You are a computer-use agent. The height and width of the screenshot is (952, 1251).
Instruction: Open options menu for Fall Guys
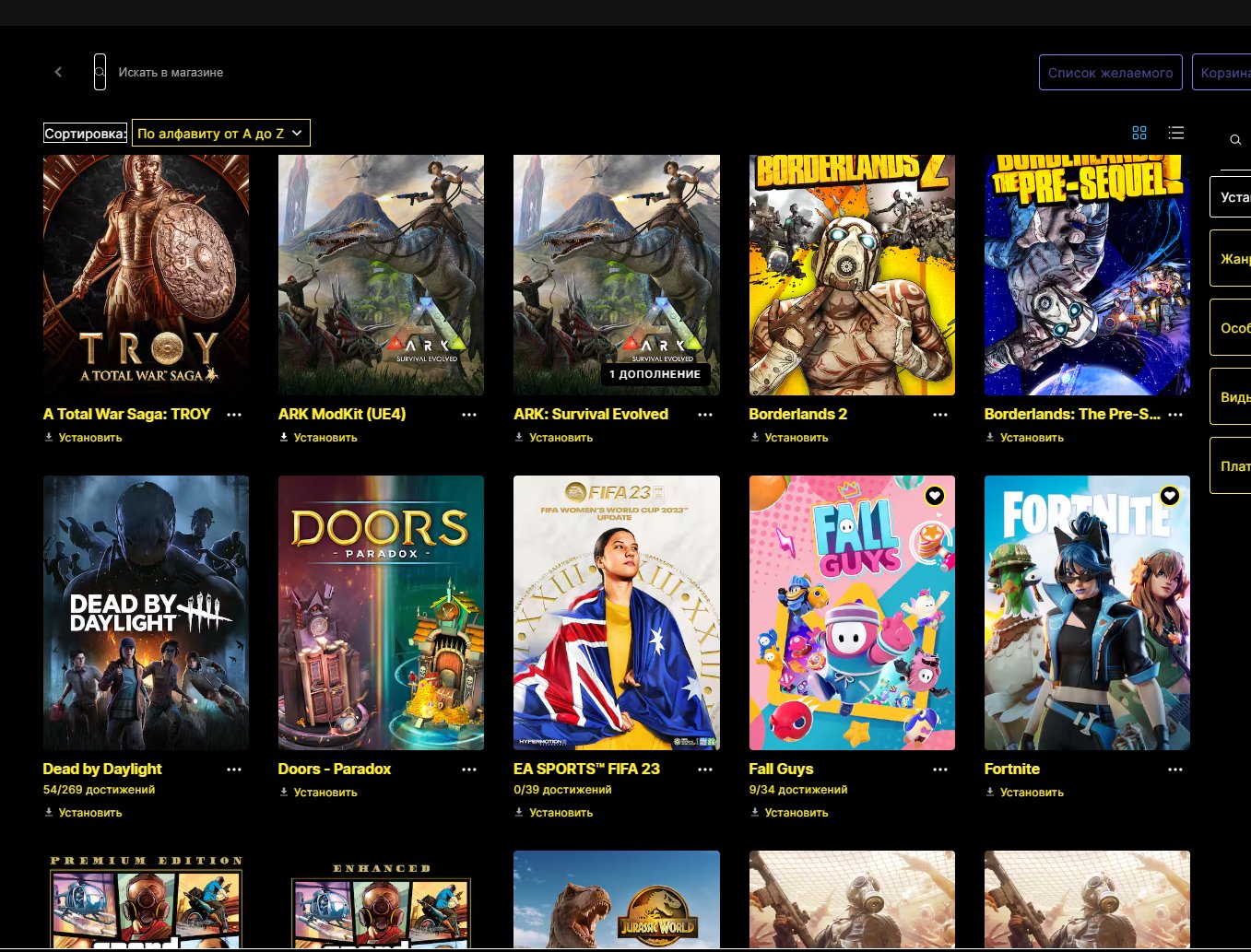pyautogui.click(x=940, y=770)
